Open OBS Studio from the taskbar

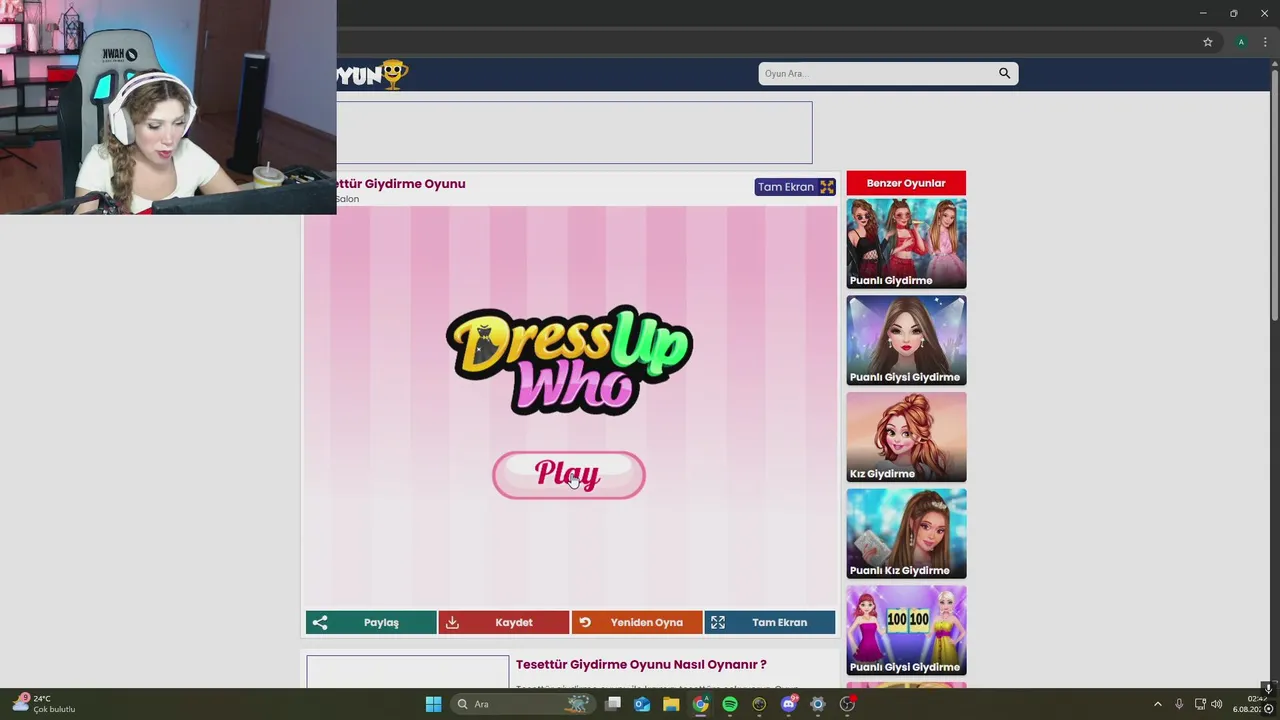coord(847,704)
